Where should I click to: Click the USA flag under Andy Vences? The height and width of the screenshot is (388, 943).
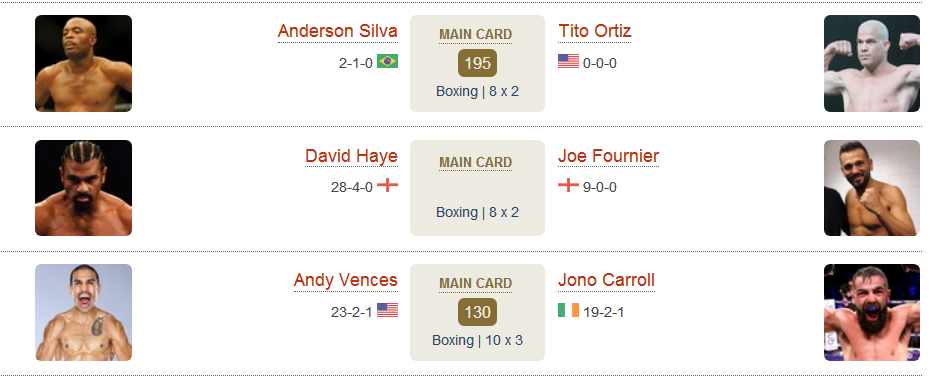click(387, 310)
